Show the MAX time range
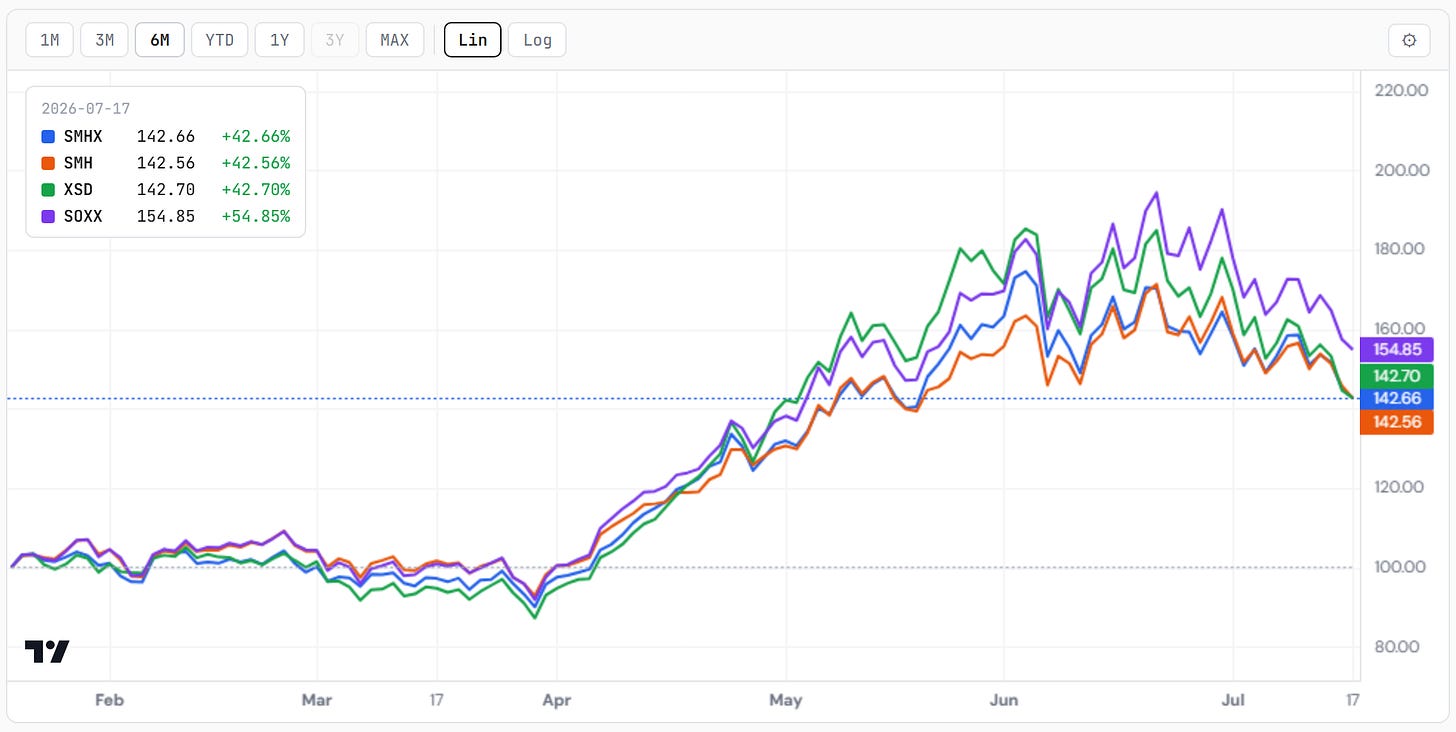The image size is (1456, 732). 394,40
